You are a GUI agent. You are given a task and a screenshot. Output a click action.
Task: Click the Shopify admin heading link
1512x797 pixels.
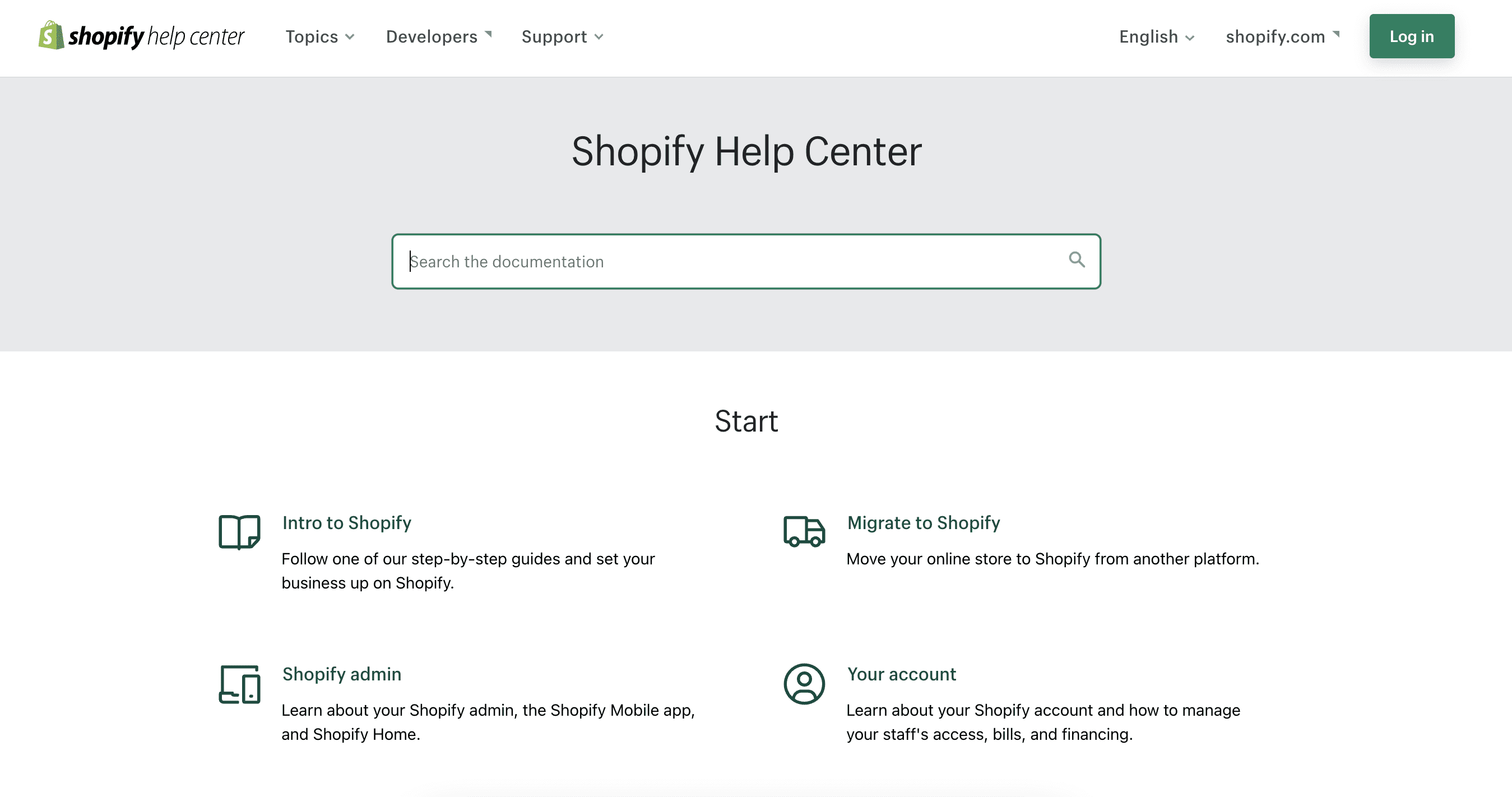click(341, 674)
